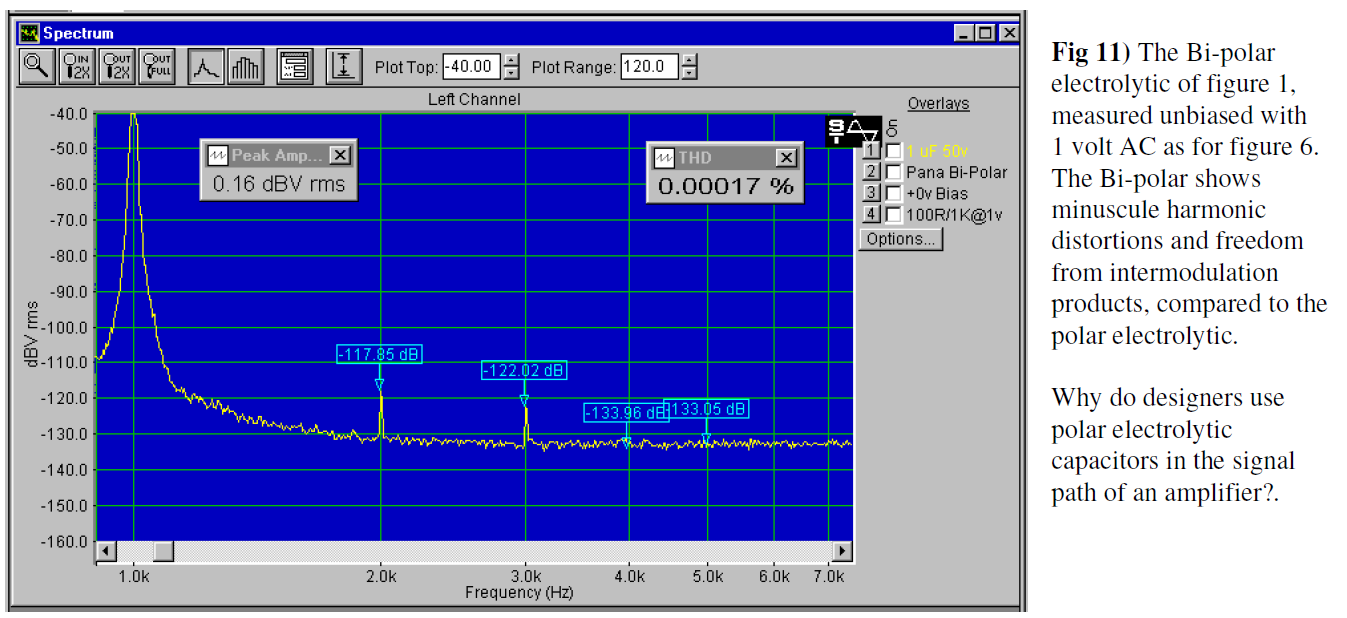The height and width of the screenshot is (618, 1347).
Task: Click the 0.16 dBV rms readout
Action: pyautogui.click(x=278, y=184)
